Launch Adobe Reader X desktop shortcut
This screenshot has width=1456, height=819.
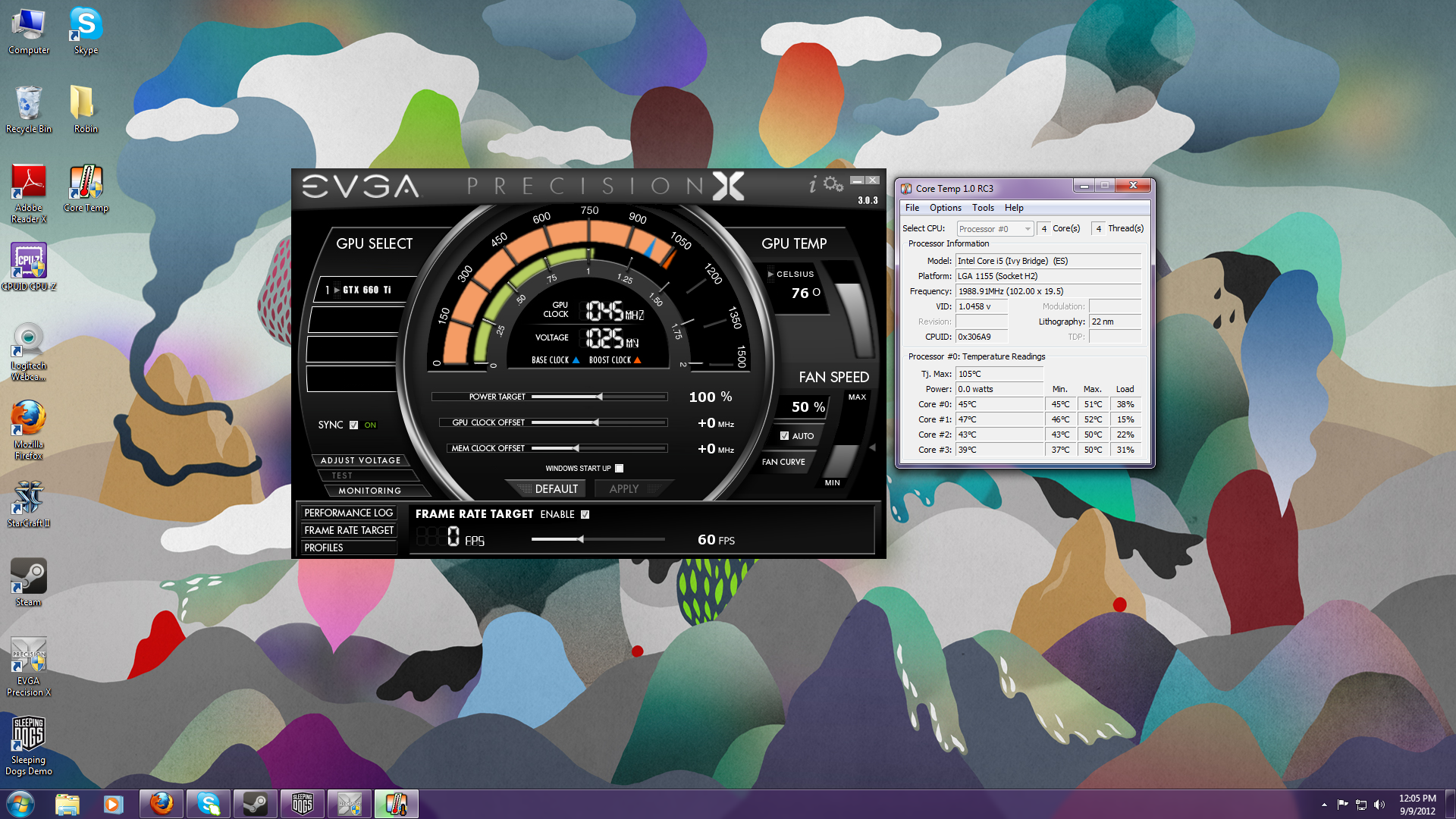coord(29,195)
